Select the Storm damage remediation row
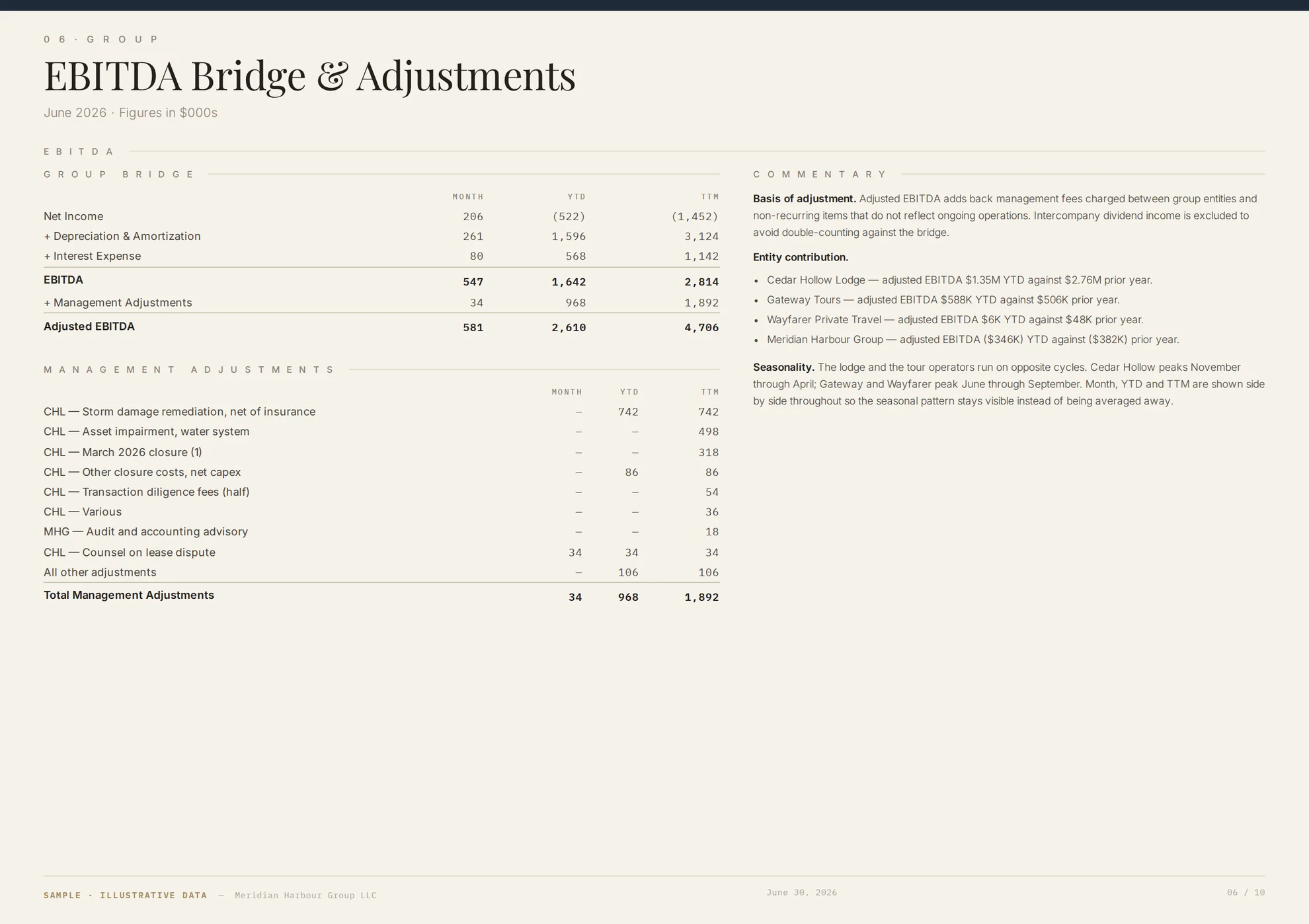Viewport: 1309px width, 924px height. pyautogui.click(x=381, y=412)
